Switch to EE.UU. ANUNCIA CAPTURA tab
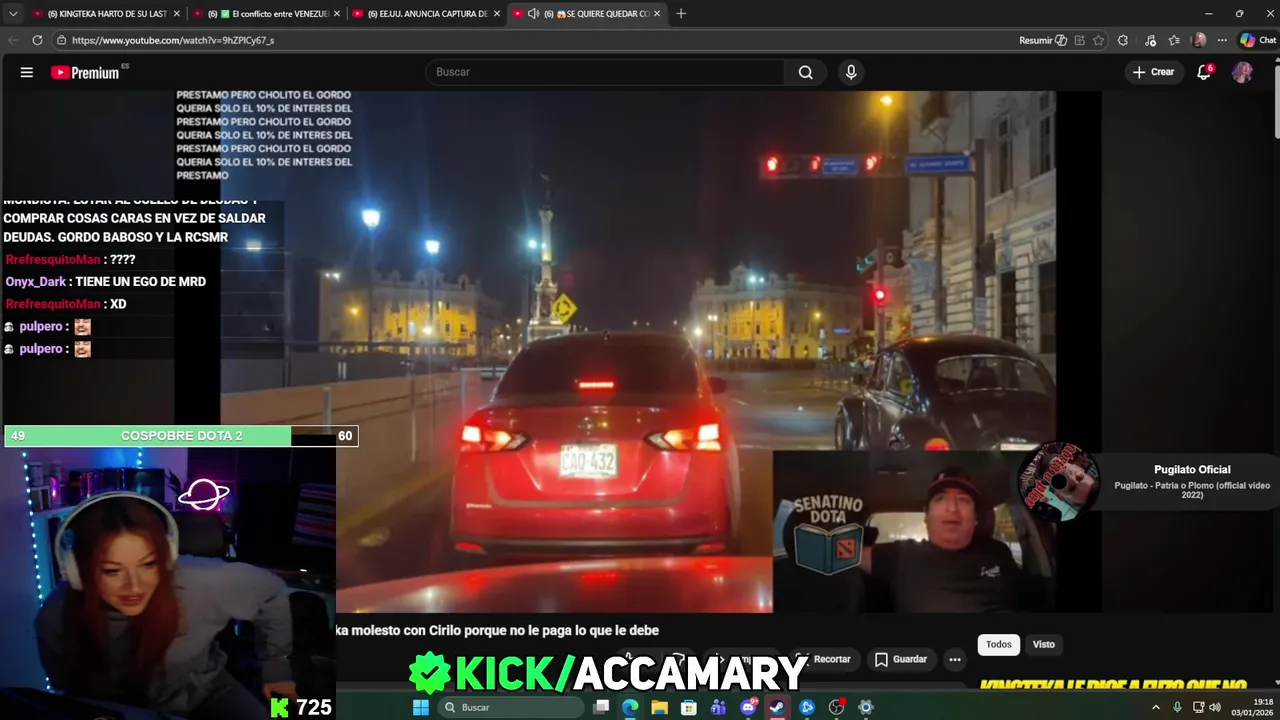 tap(428, 14)
